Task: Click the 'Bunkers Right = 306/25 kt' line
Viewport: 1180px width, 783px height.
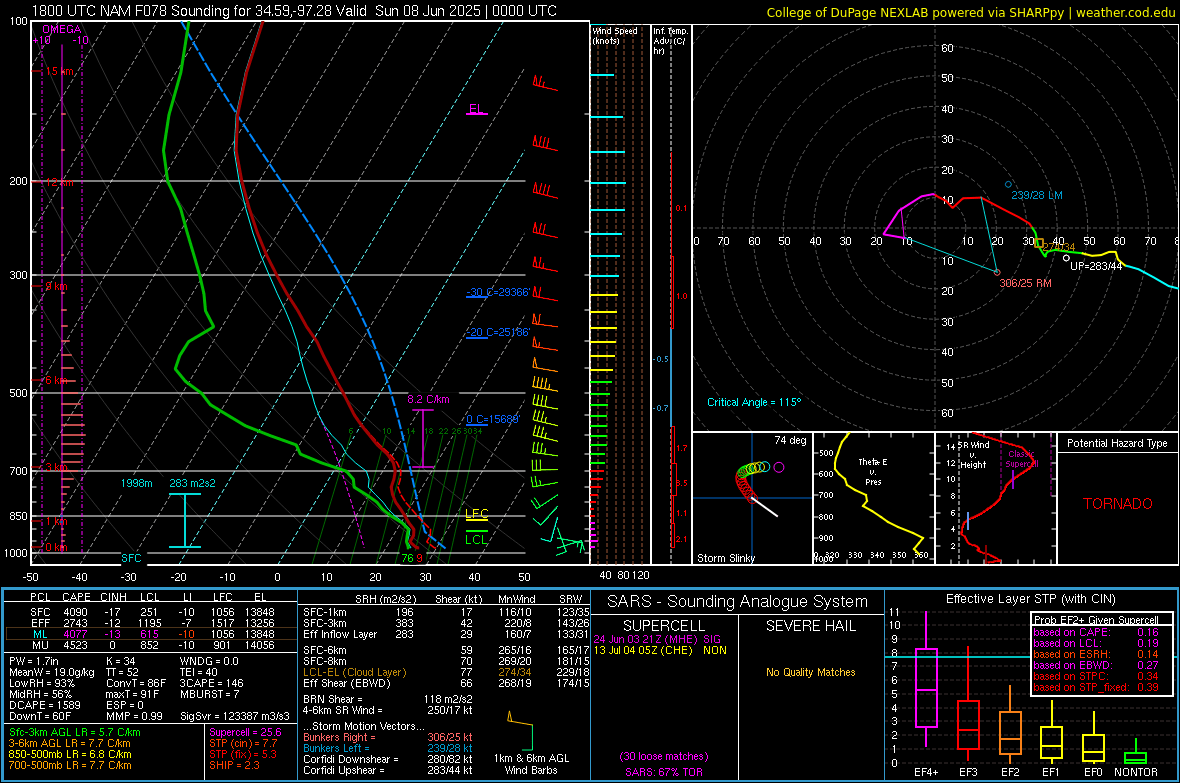Action: (x=388, y=737)
